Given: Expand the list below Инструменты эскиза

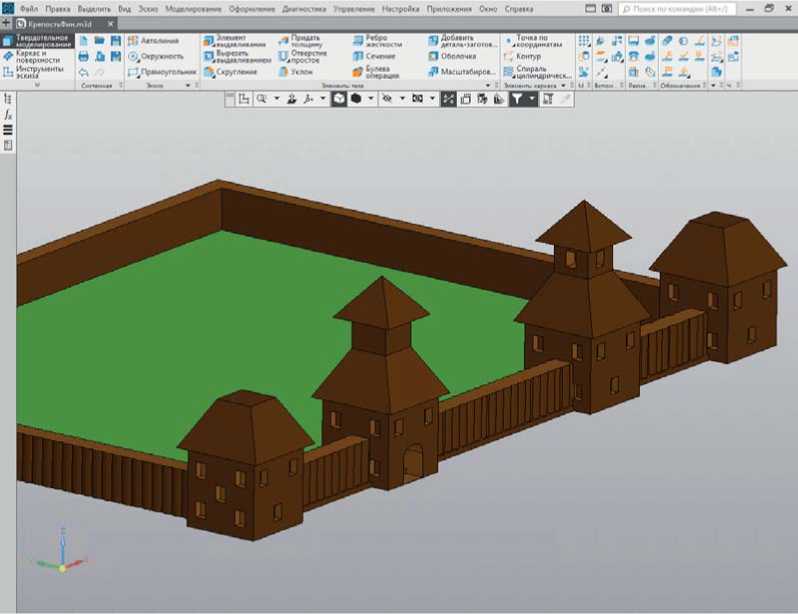Looking at the screenshot, I should (x=37, y=86).
